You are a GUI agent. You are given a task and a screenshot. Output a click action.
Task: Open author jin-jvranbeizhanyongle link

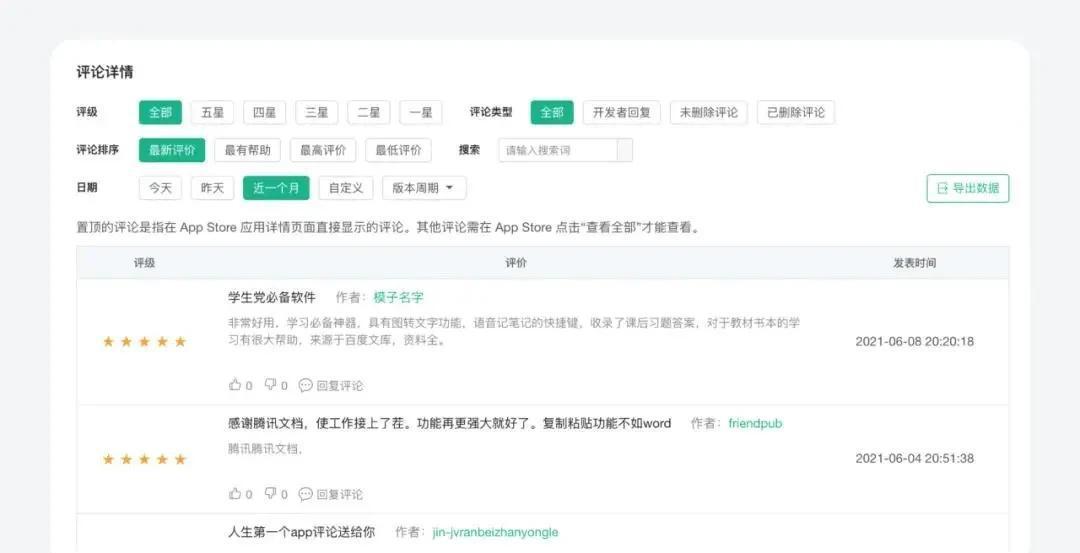[495, 532]
